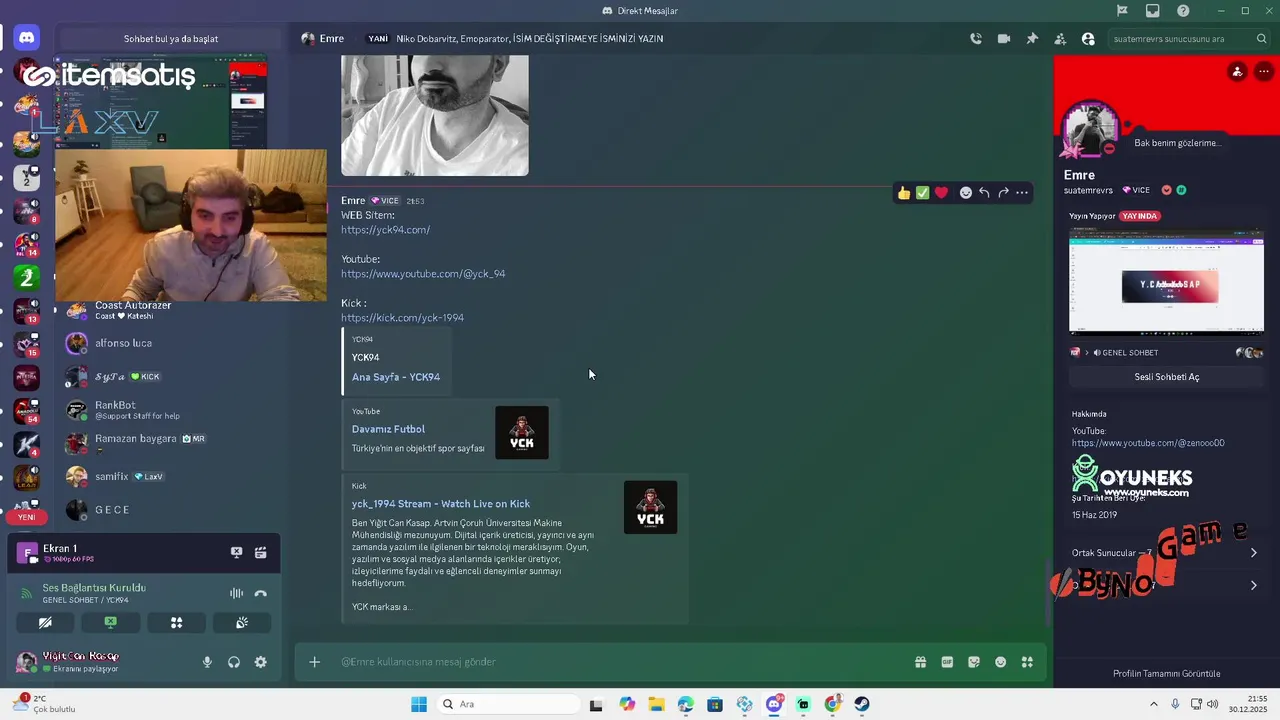Open user settings gear

coord(260,662)
